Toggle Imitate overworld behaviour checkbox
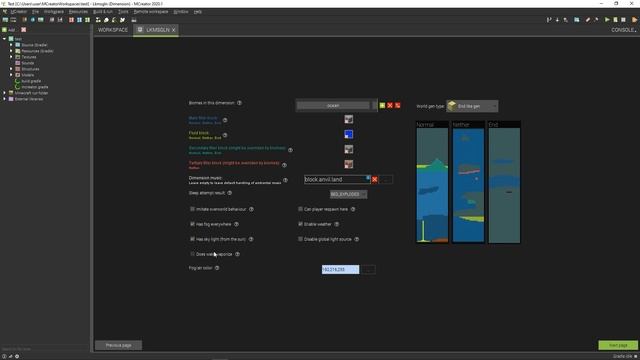This screenshot has width=640, height=360. pos(192,209)
